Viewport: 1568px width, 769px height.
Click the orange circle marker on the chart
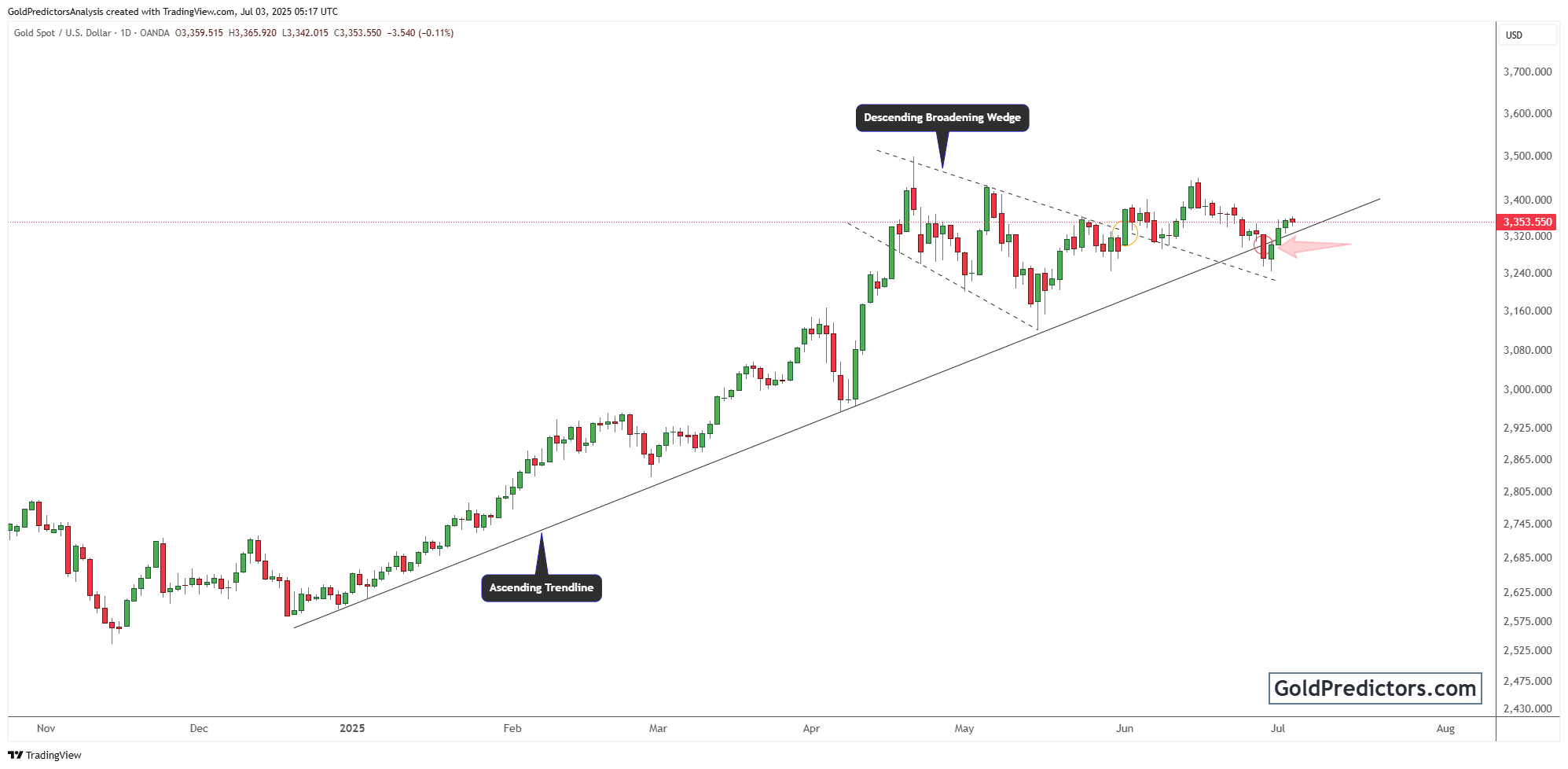1126,234
